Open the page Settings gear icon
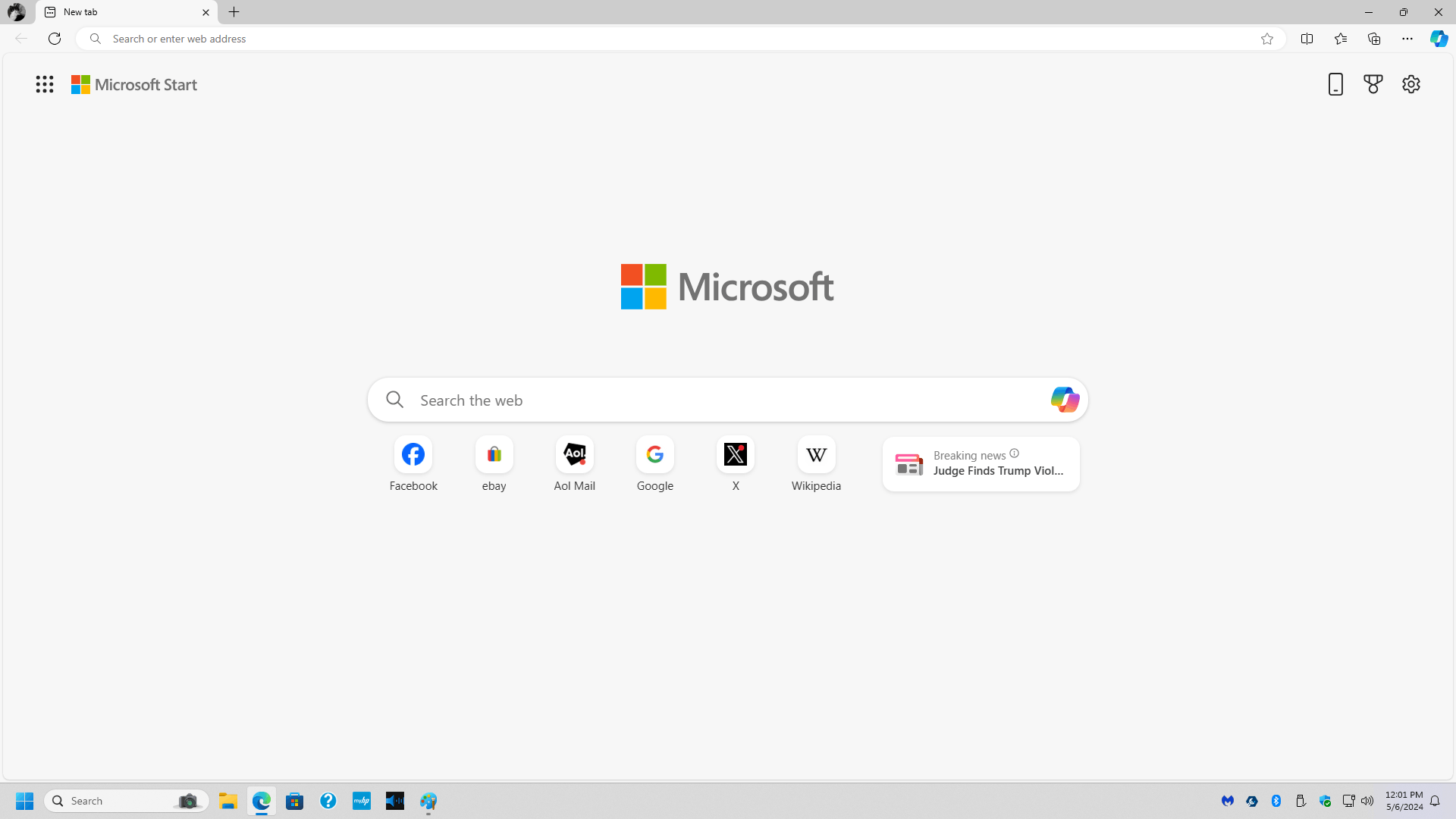This screenshot has width=1456, height=819. [x=1411, y=84]
